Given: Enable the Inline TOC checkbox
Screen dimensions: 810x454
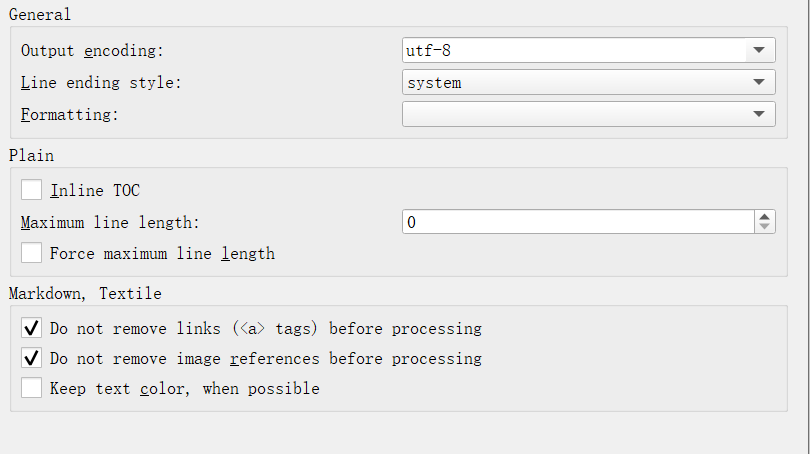Looking at the screenshot, I should pos(32,190).
